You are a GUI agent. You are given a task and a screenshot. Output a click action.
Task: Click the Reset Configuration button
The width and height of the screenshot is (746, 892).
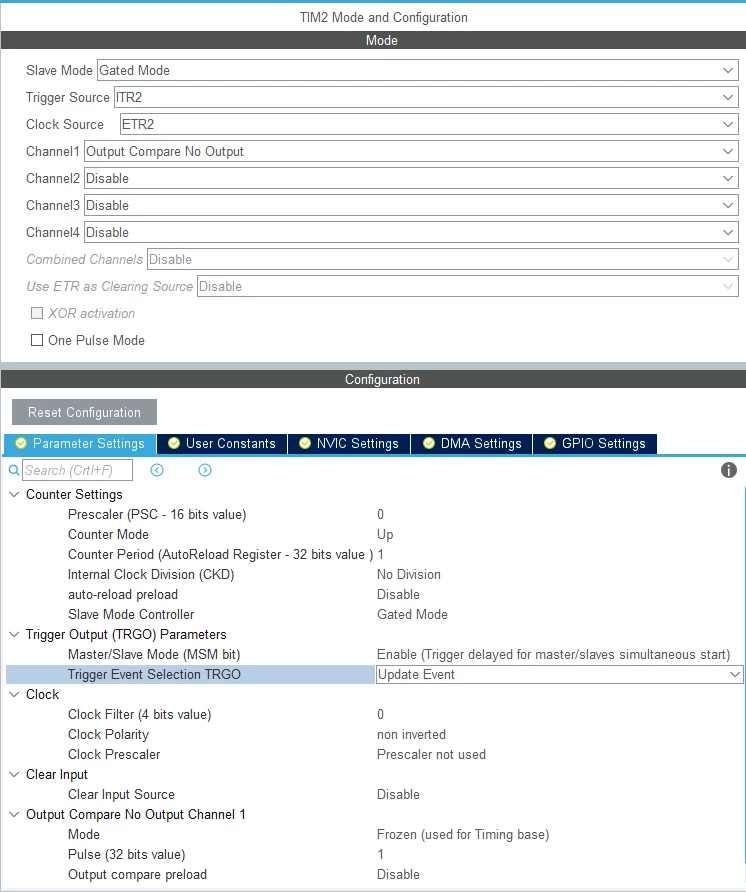point(84,412)
